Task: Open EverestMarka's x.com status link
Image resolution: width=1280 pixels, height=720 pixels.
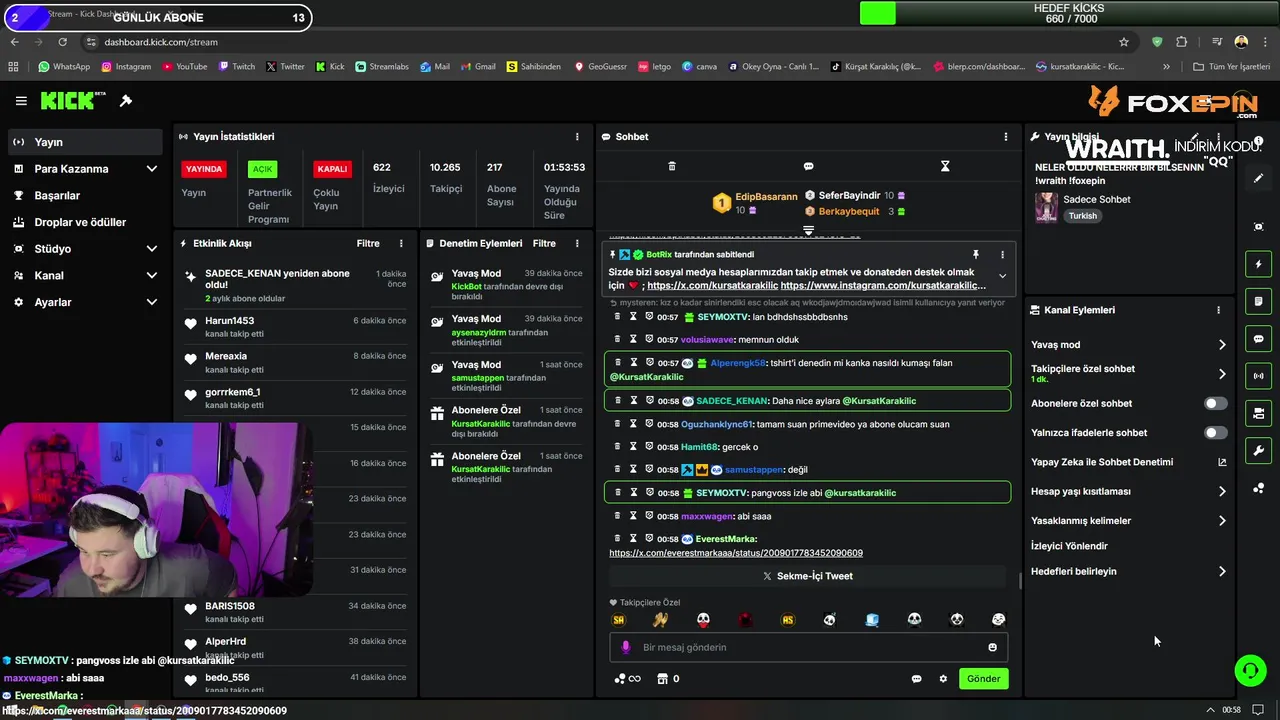Action: point(736,553)
